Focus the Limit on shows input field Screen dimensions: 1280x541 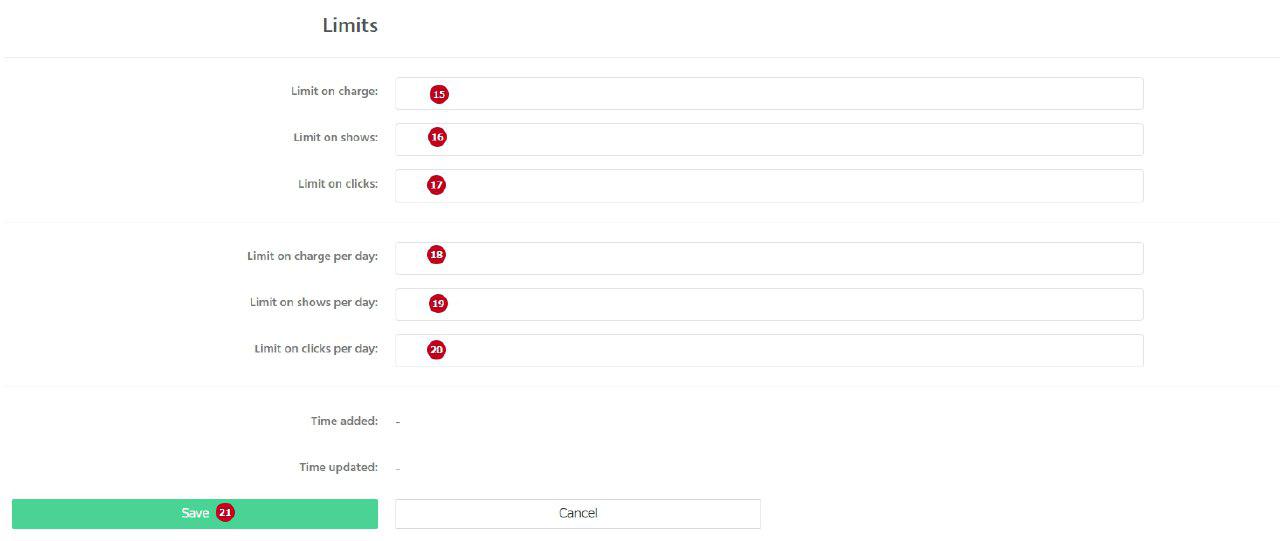(x=769, y=139)
